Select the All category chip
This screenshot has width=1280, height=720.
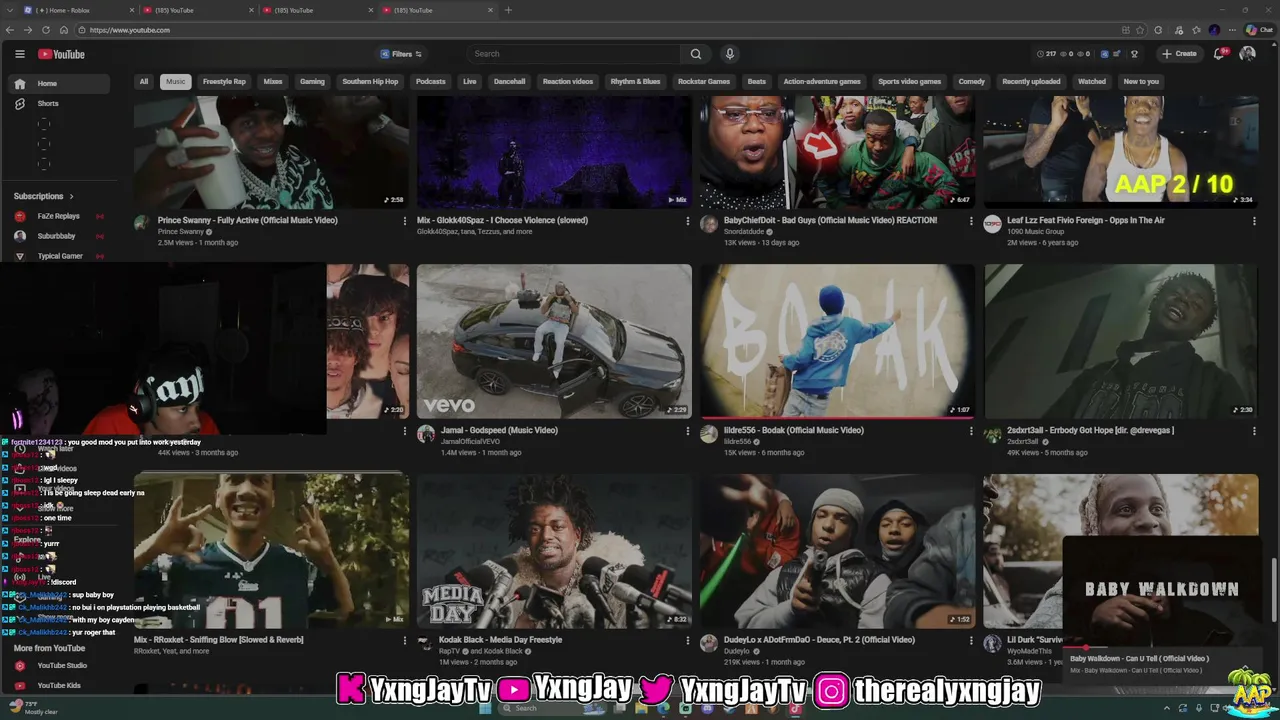(x=144, y=82)
